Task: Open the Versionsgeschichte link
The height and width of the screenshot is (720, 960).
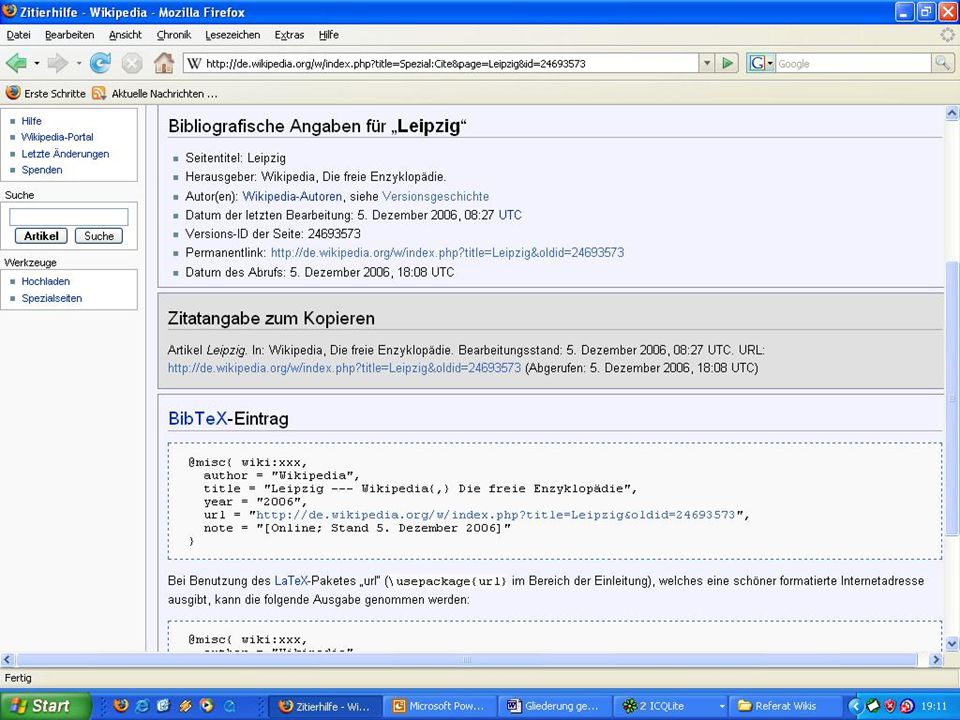Action: [435, 197]
